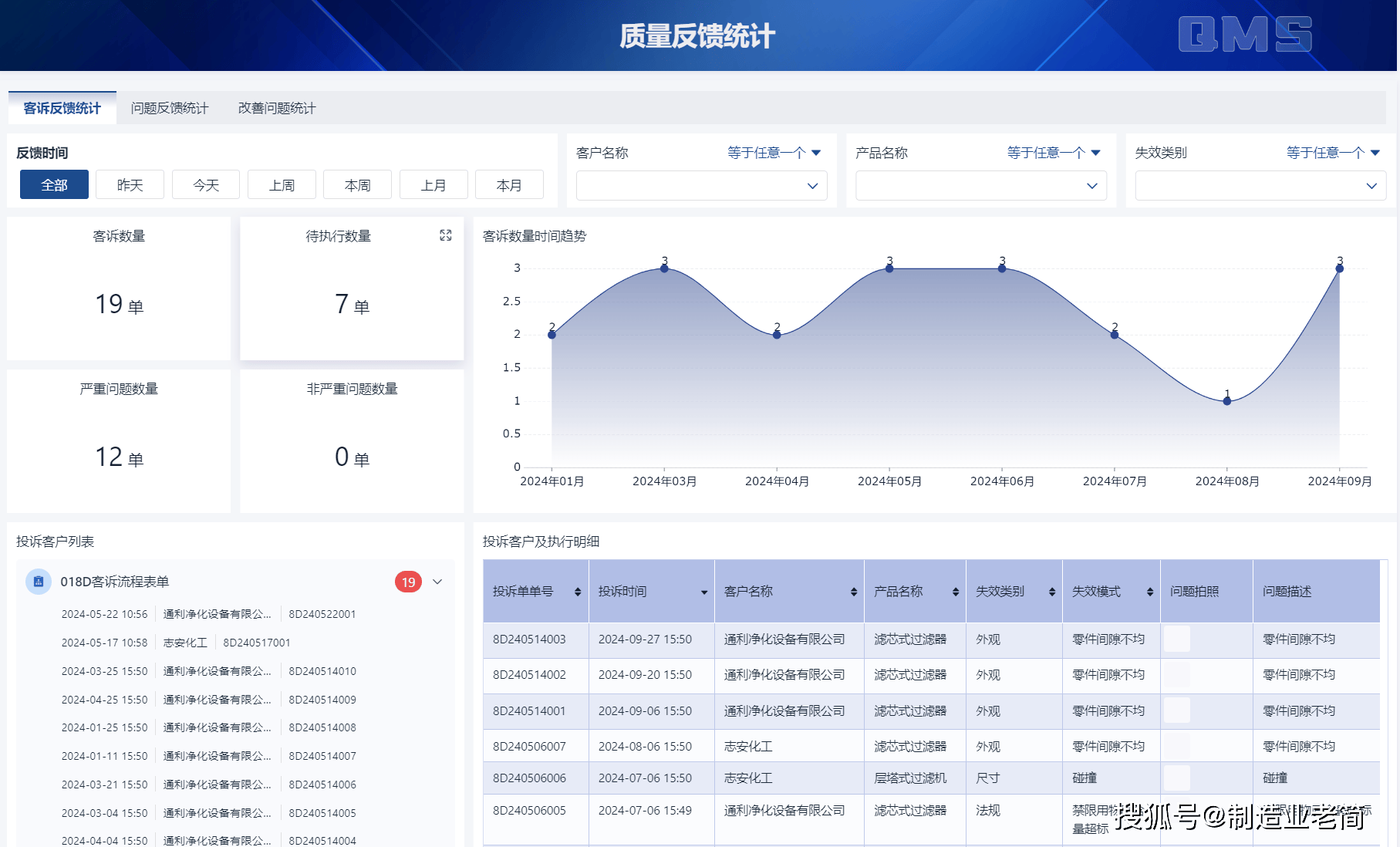Switch to the 问题反馈统计 tab
This screenshot has width=1400, height=847.
click(169, 108)
